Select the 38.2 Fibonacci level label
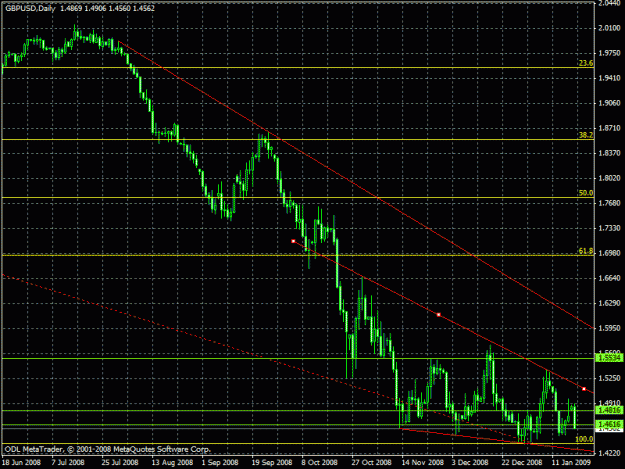Image resolution: width=625 pixels, height=469 pixels. click(586, 135)
